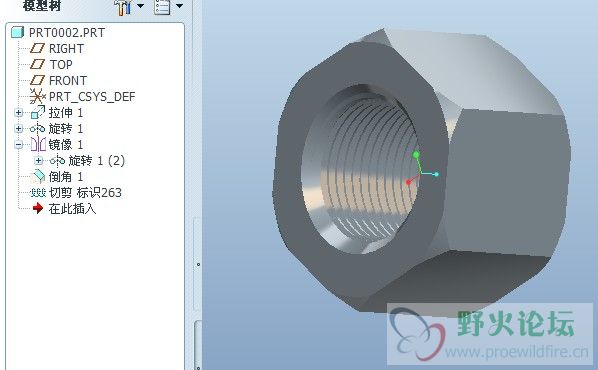Expand the 拉伸 1 extrude feature
Viewport: 598px width, 370px height.
pyautogui.click(x=18, y=113)
